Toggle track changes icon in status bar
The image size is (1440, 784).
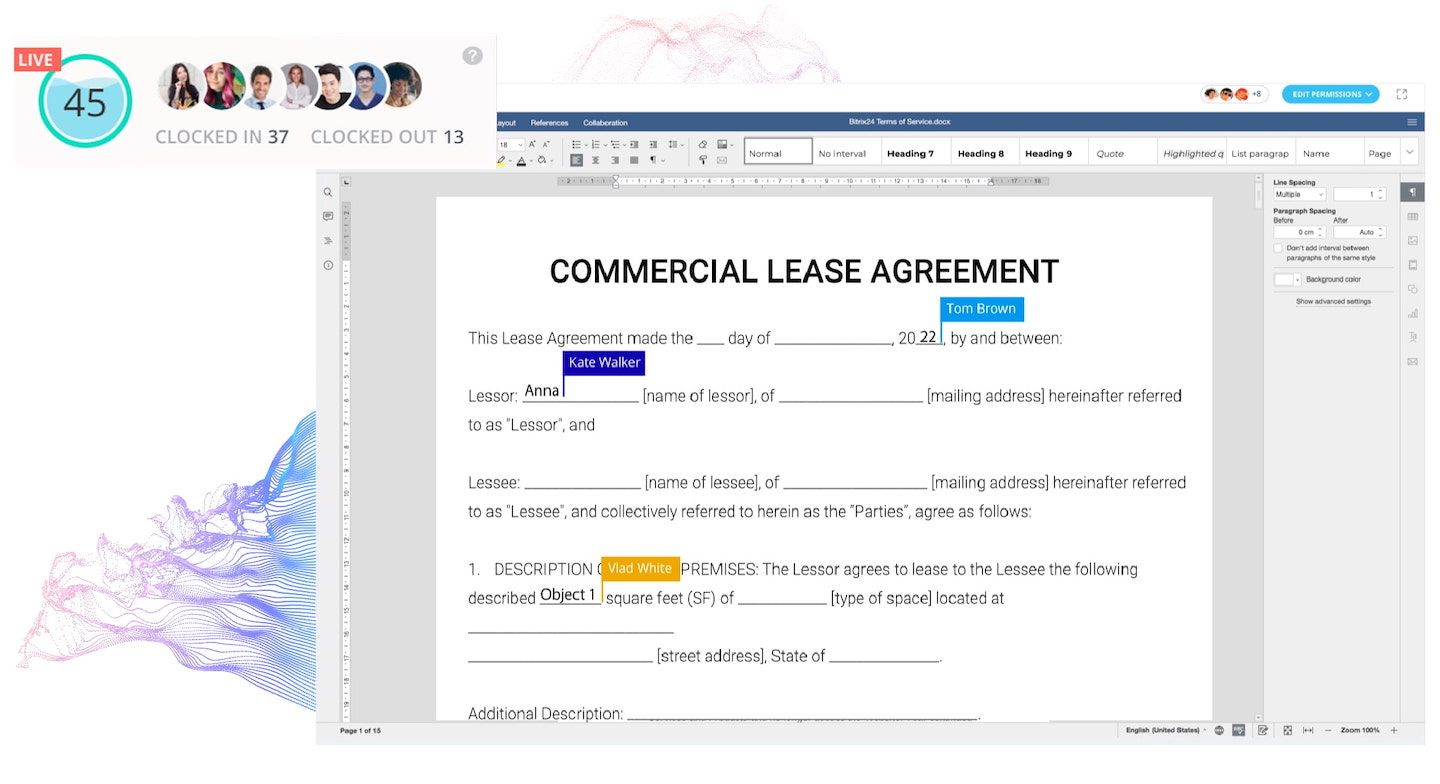click(x=1263, y=731)
